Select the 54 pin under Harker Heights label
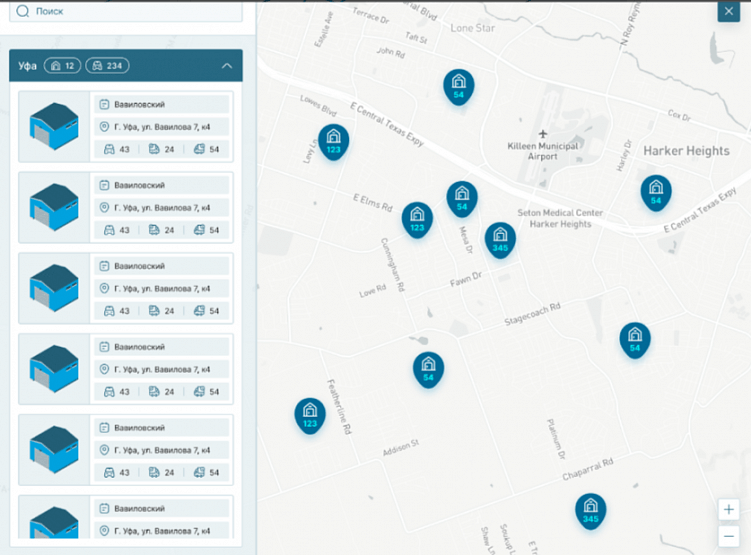 (x=656, y=193)
